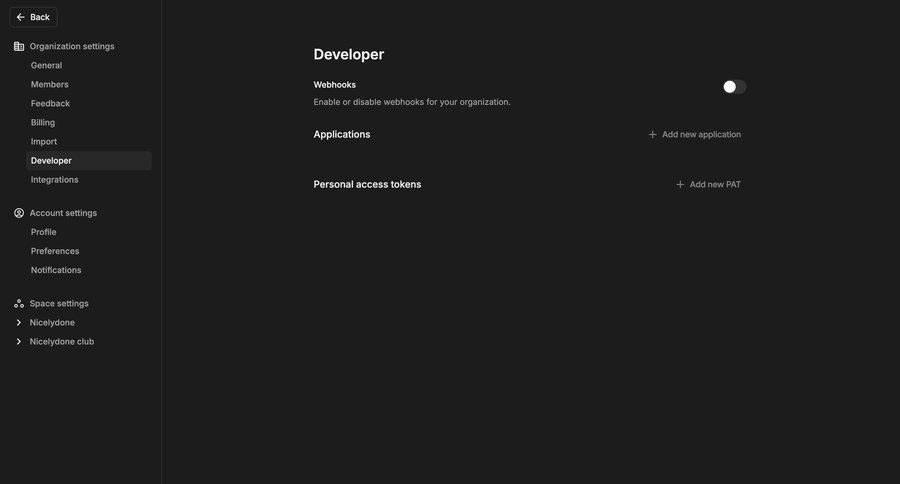Expand the Nicelydone space chevron
Screen dimensions: 900x484
coord(19,323)
